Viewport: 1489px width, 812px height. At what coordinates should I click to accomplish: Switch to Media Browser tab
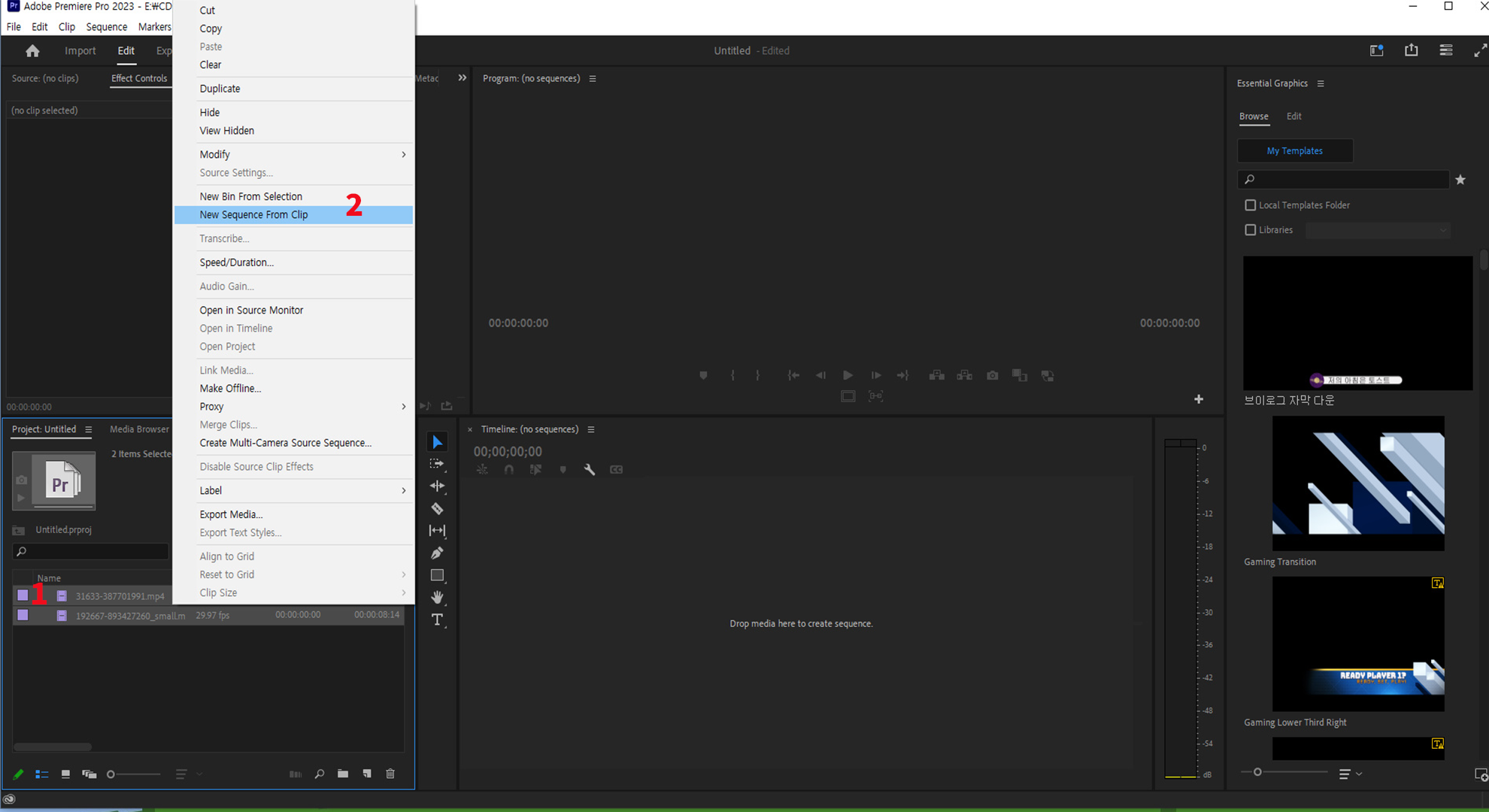pyautogui.click(x=139, y=429)
